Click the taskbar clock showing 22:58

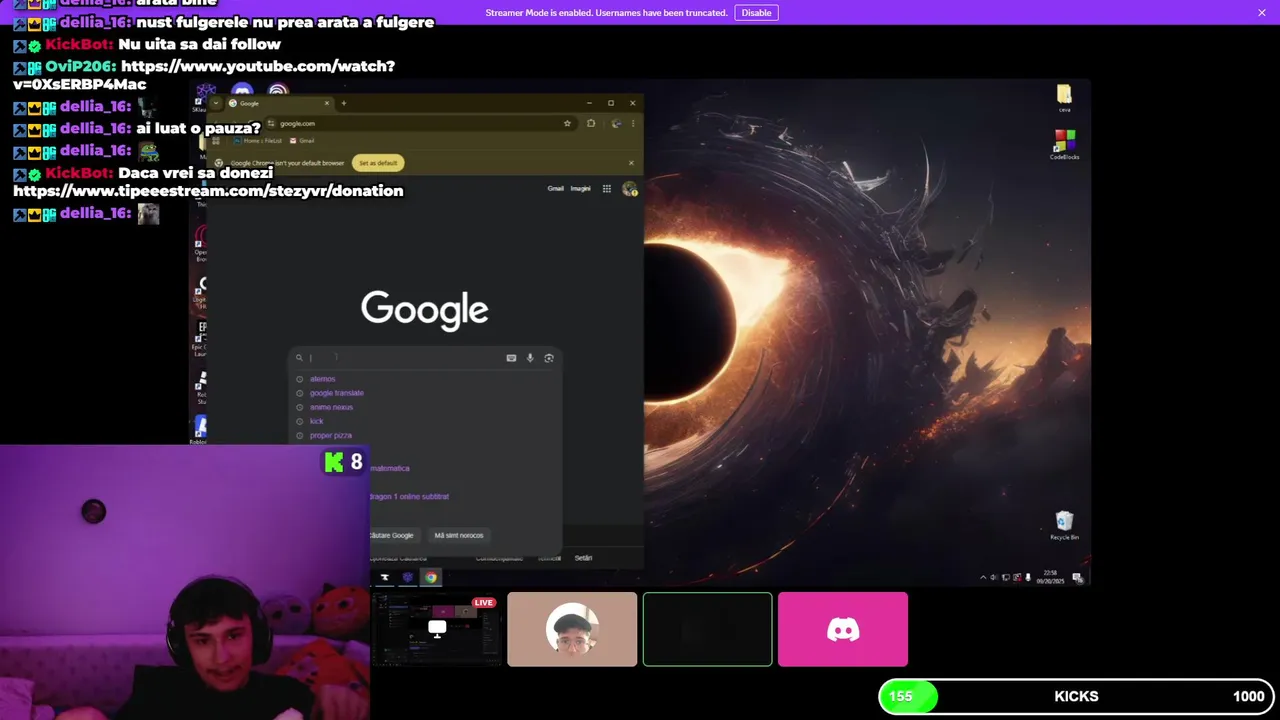click(1050, 577)
